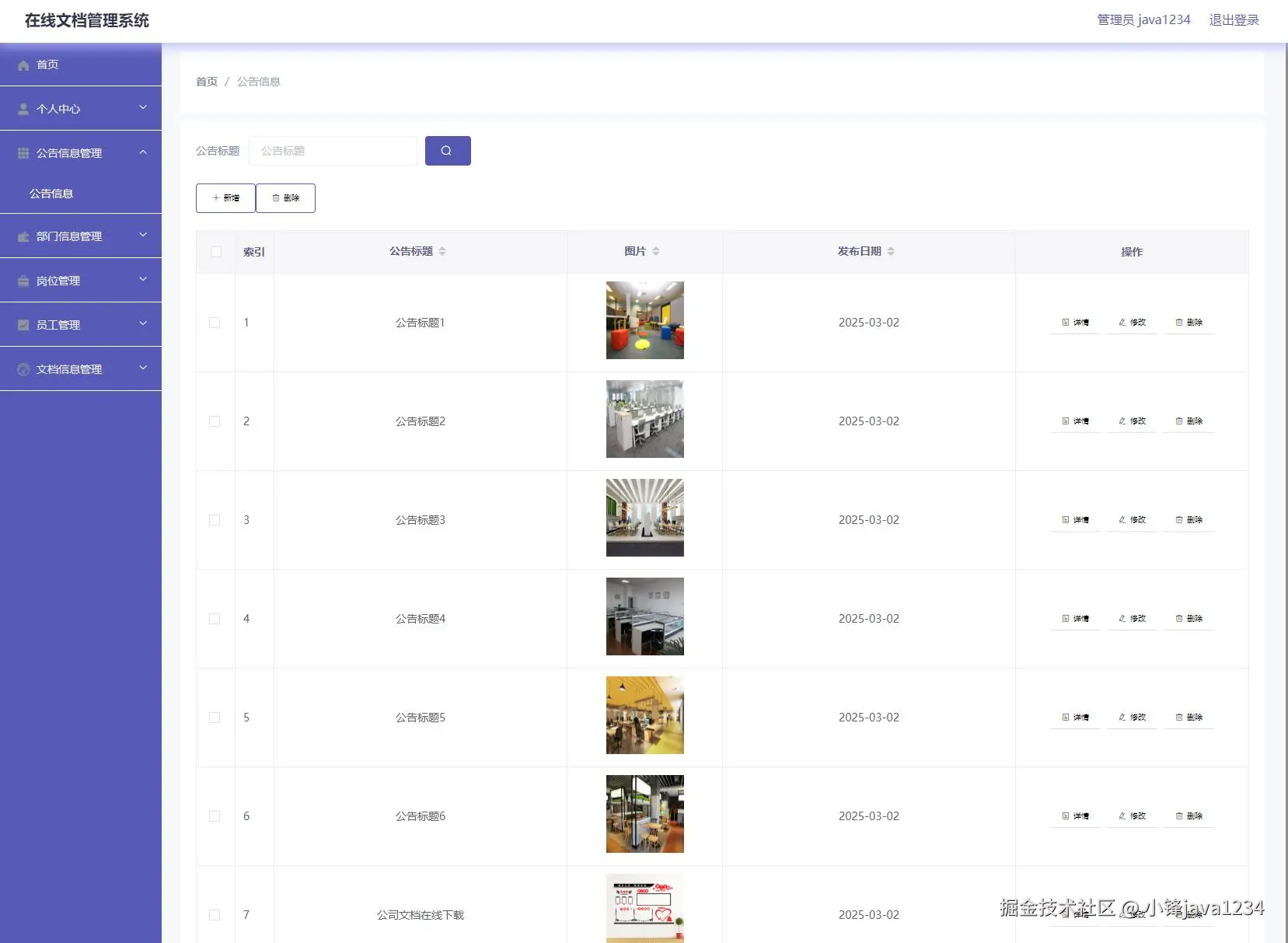
Task: Sort by 图片 column arrows
Action: click(656, 251)
